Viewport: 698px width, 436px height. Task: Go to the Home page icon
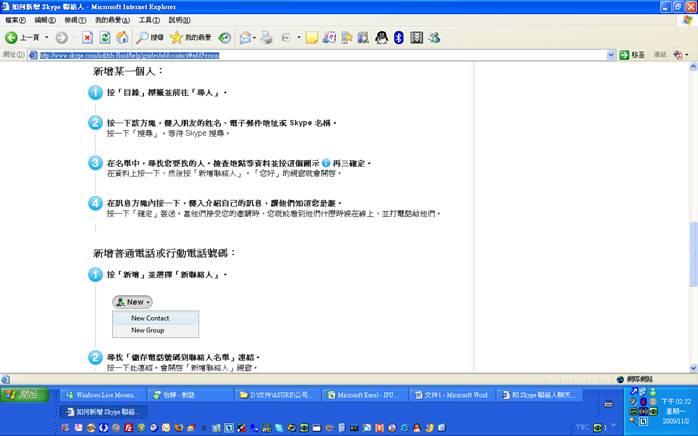(x=122, y=38)
